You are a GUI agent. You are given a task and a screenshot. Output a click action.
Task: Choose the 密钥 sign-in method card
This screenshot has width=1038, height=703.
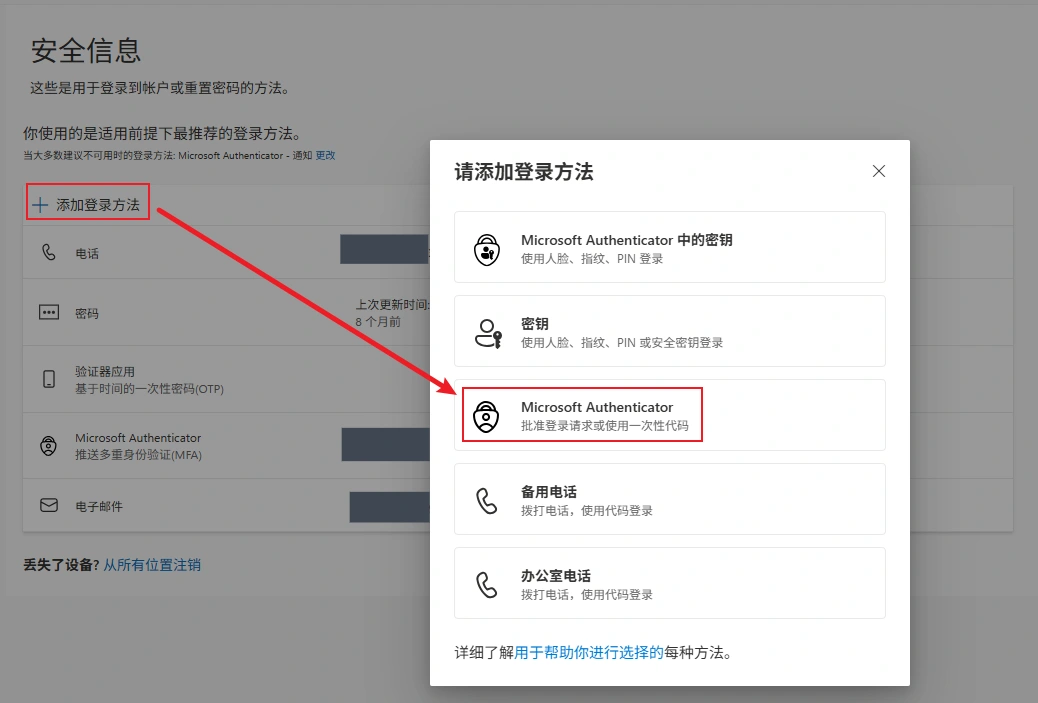tap(669, 331)
